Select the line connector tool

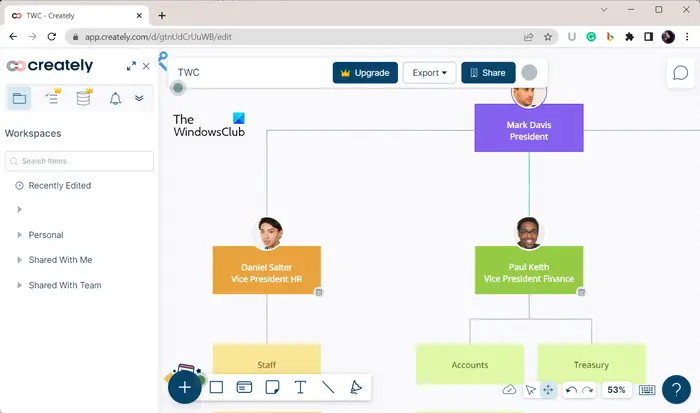coord(328,387)
